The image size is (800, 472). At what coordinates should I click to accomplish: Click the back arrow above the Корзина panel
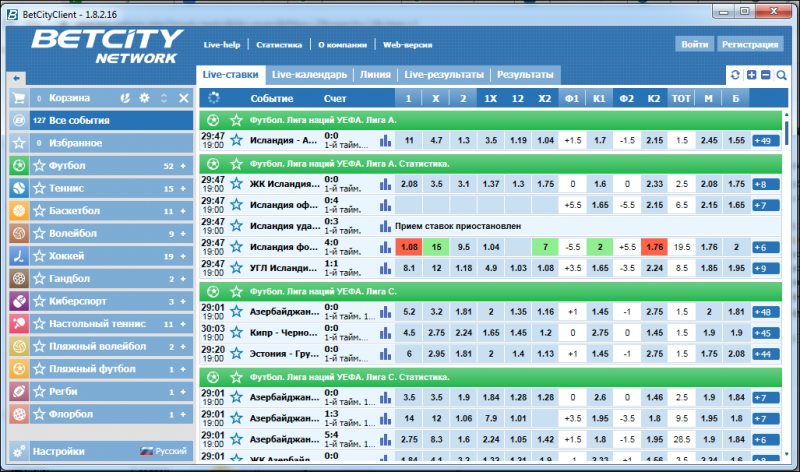16,78
